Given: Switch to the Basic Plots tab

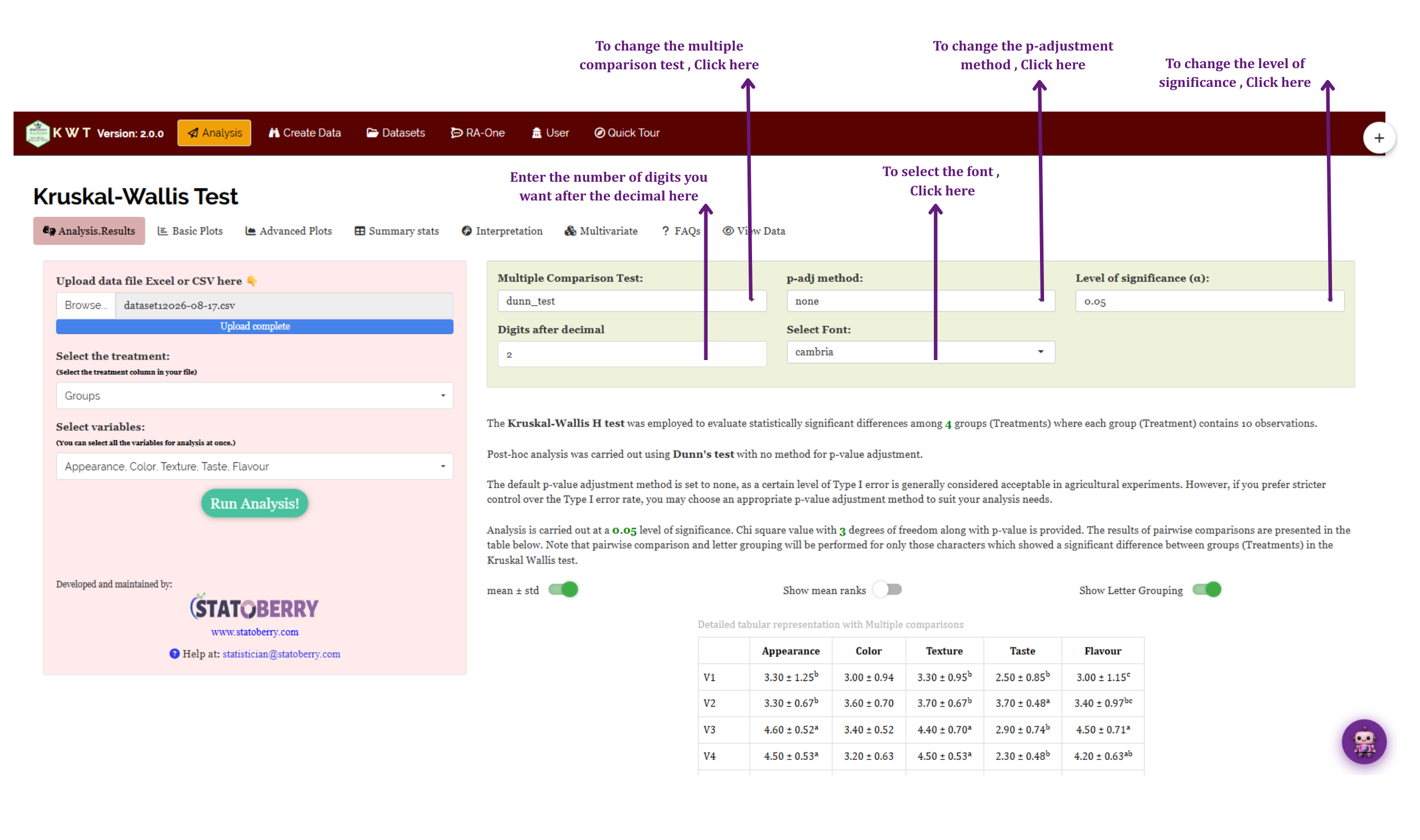Looking at the screenshot, I should coord(190,231).
